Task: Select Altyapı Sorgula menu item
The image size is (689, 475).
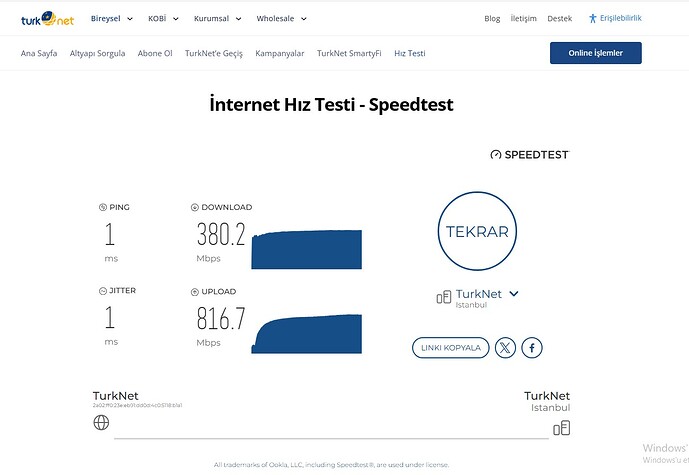Action: point(97,53)
